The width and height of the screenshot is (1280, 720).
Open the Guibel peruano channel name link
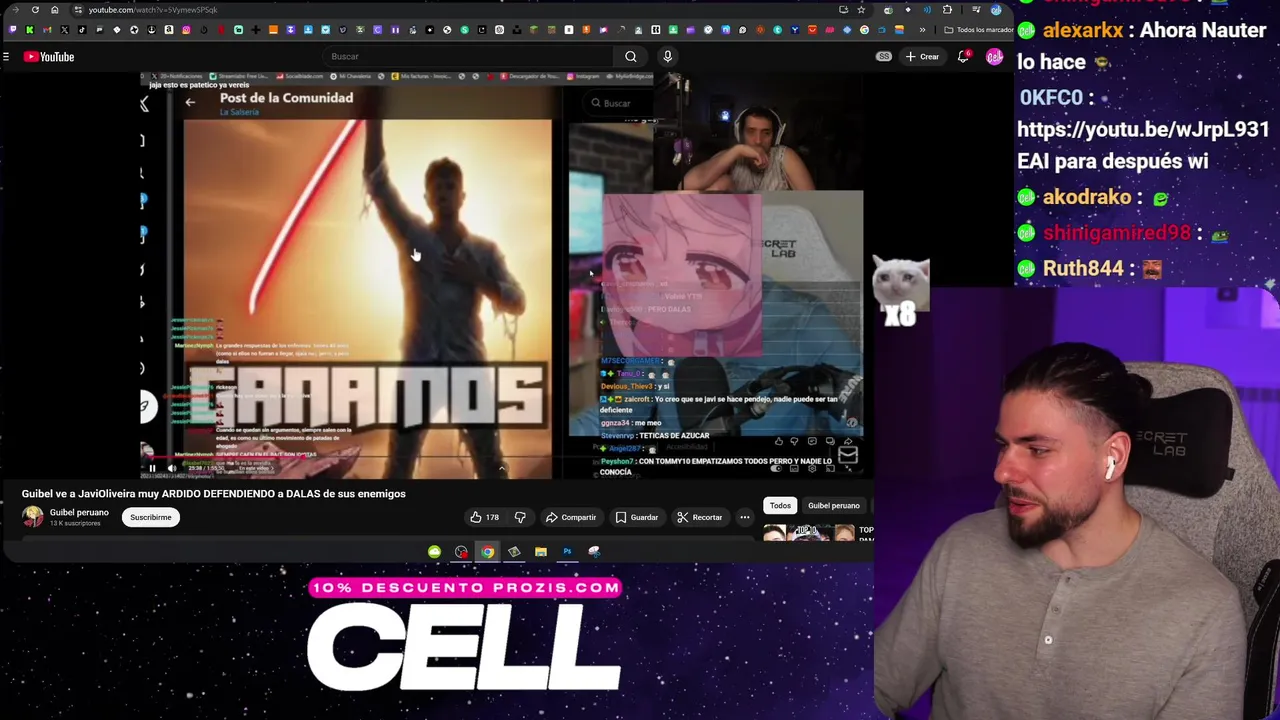[x=79, y=512]
